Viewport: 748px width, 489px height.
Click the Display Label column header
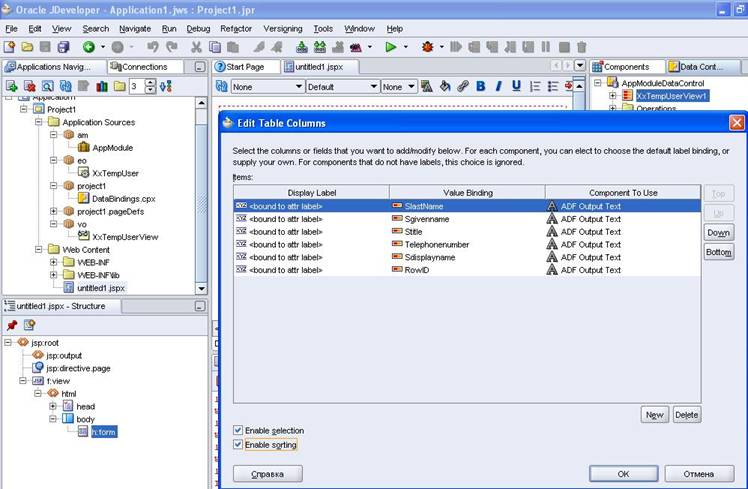point(312,193)
